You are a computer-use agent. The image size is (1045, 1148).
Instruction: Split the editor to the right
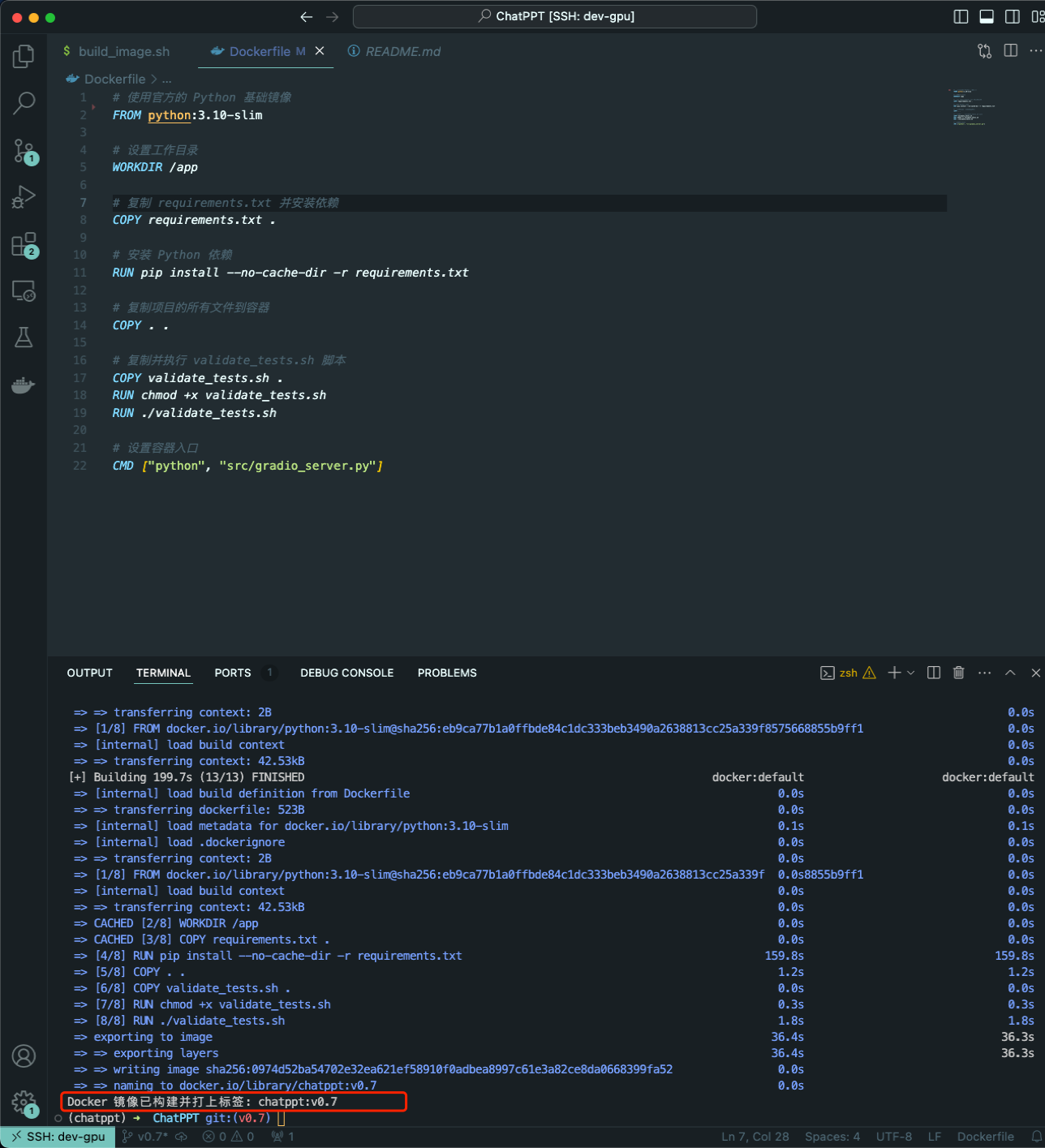click(1010, 51)
